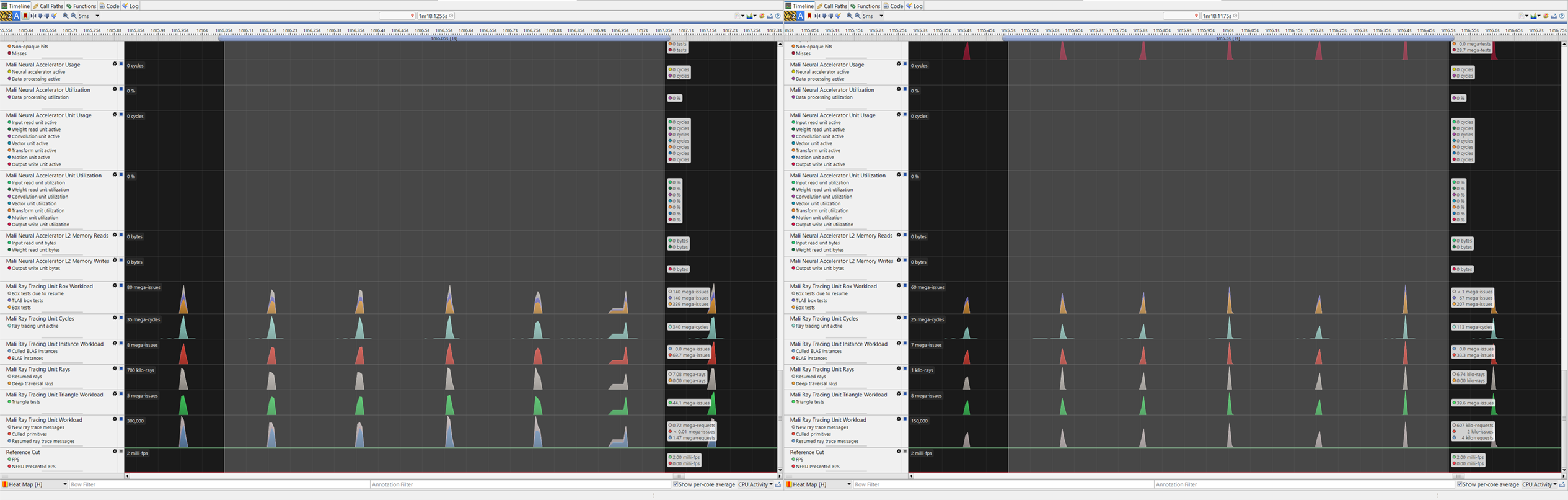1568x500 pixels.
Task: Toggle Show per-core average in right window
Action: (1488, 484)
